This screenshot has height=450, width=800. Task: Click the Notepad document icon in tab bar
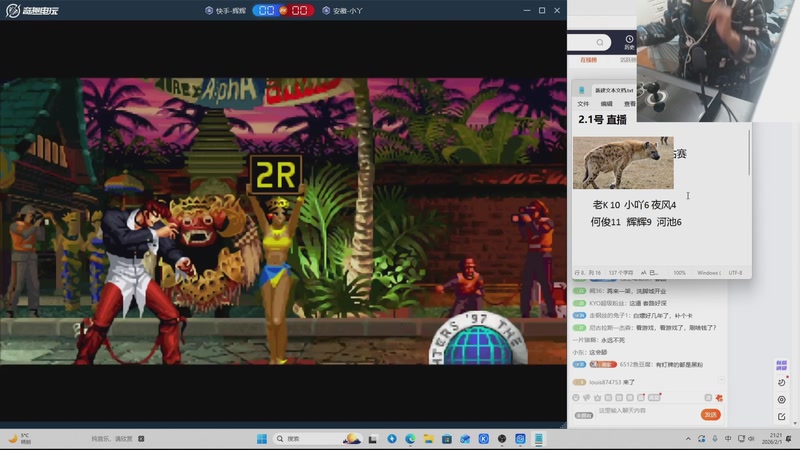tap(582, 90)
